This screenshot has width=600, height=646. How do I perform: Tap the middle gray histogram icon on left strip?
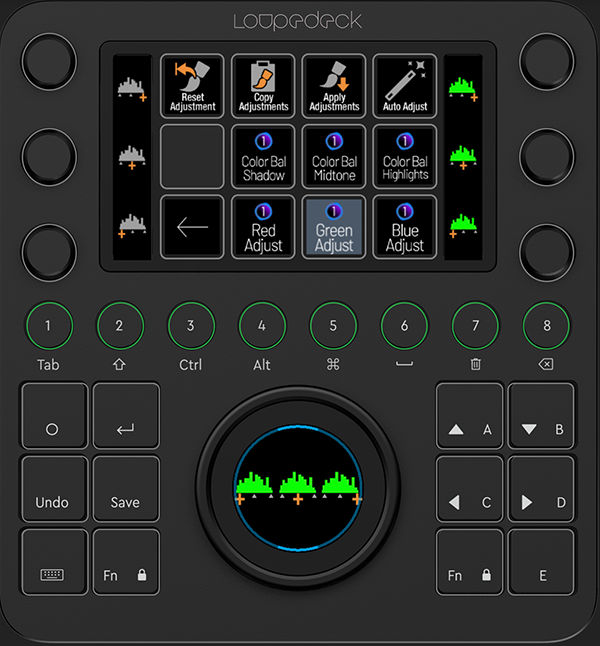click(132, 157)
